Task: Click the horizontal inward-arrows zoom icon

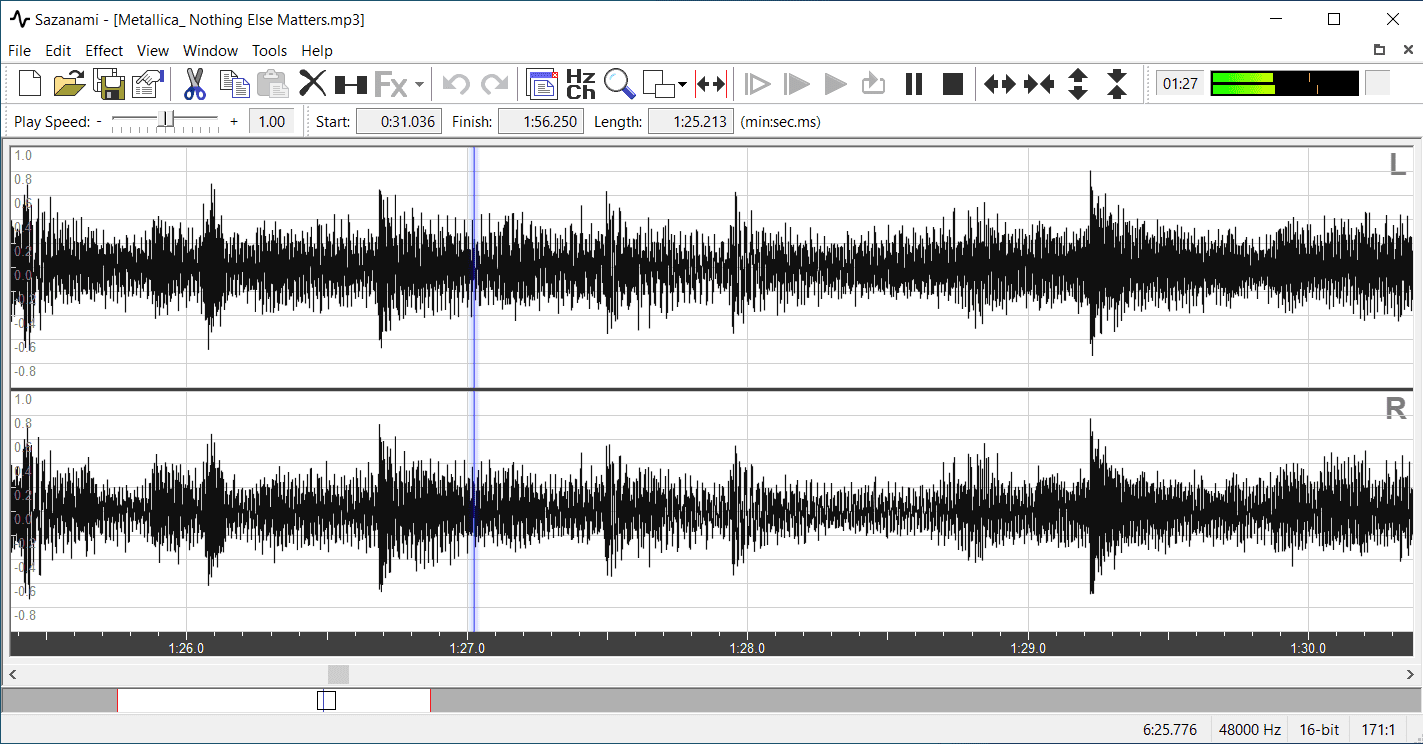Action: (x=1039, y=84)
